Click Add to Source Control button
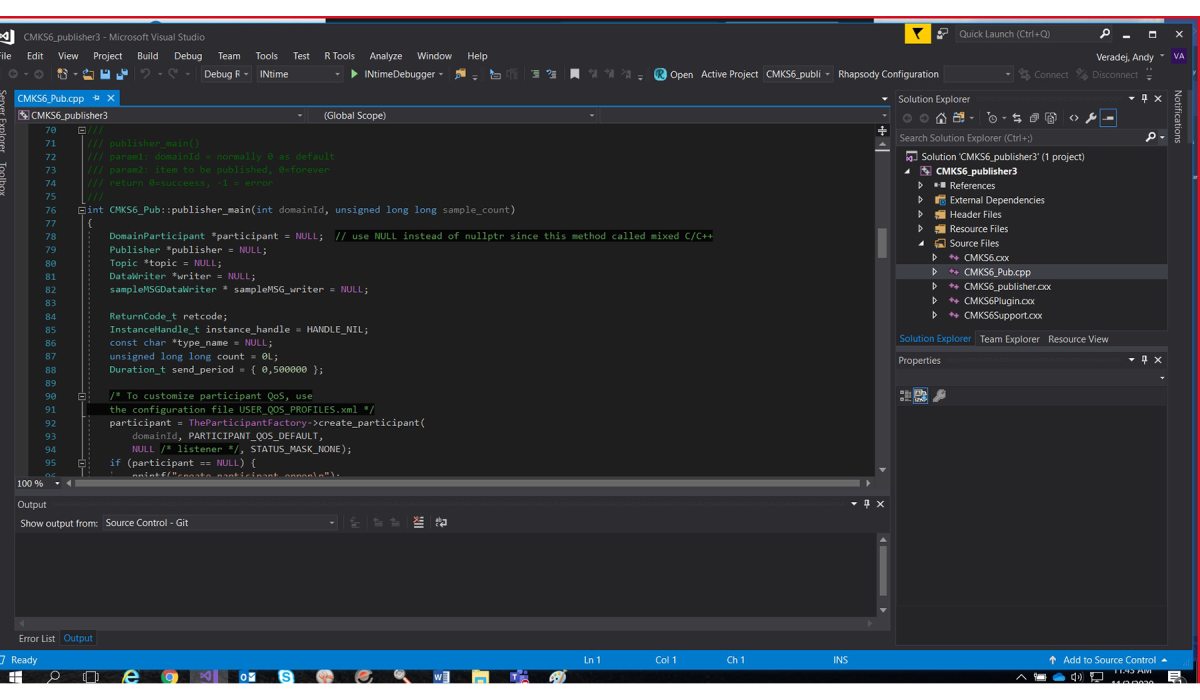The image size is (1200, 700). pyautogui.click(x=1108, y=660)
